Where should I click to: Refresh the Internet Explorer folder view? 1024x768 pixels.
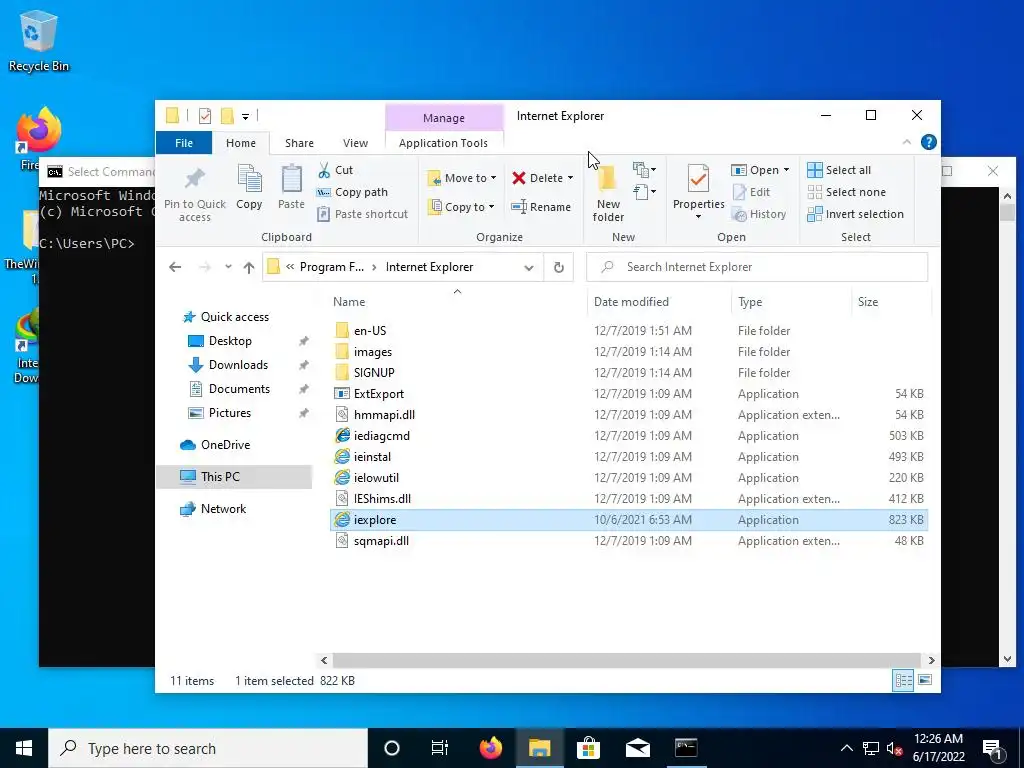click(558, 267)
